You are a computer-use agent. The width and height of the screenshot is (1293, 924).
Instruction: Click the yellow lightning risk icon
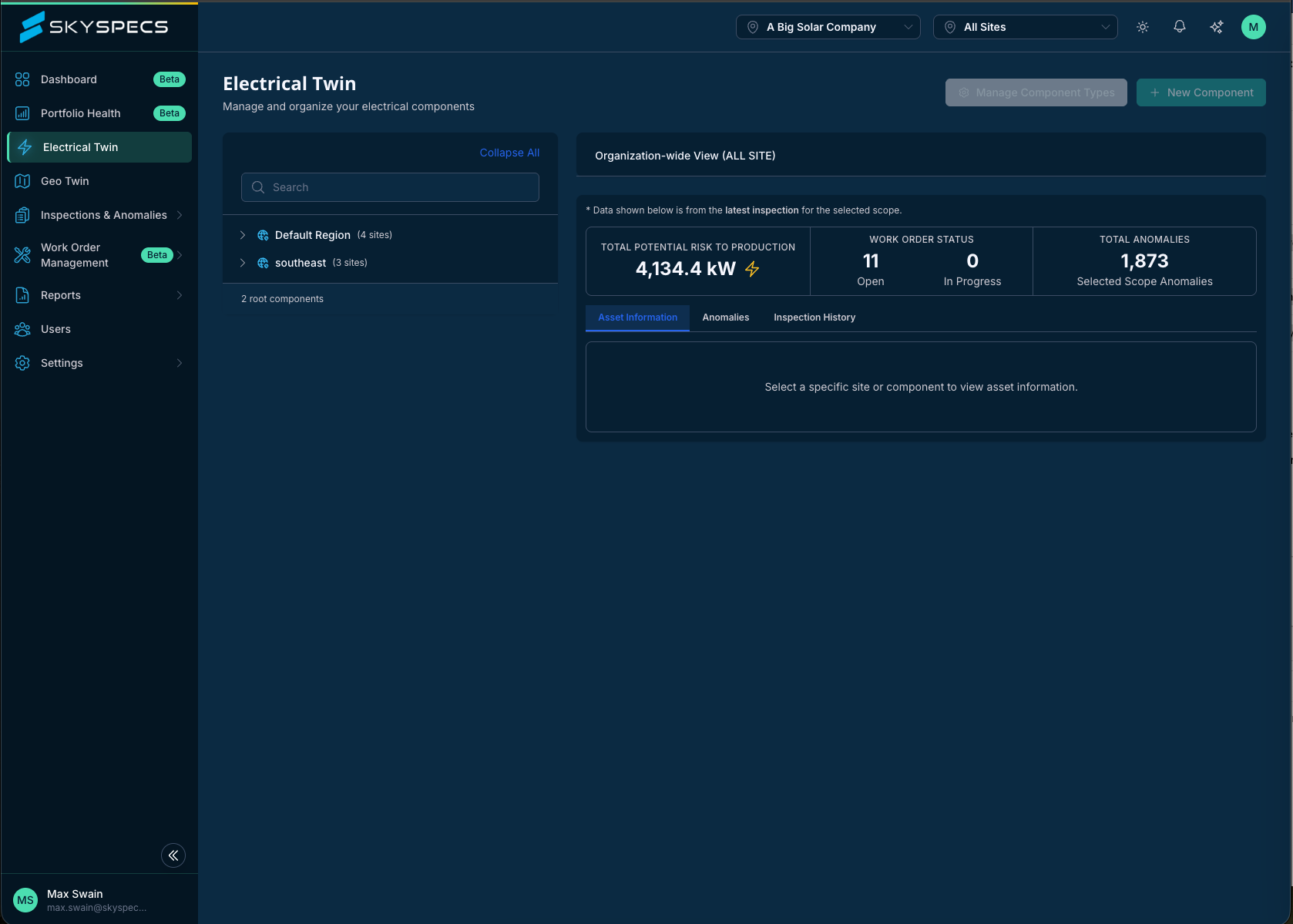tap(752, 269)
